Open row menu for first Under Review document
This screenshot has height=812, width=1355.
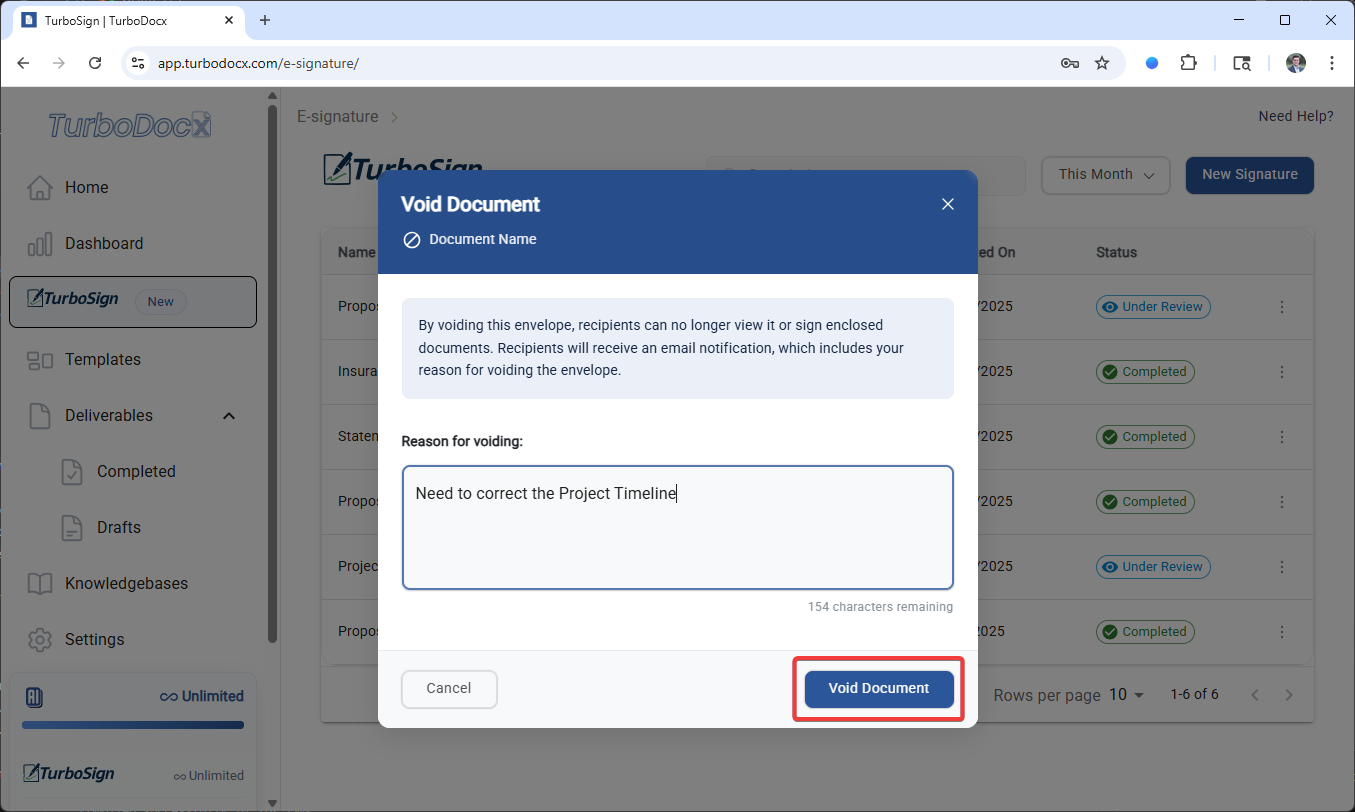1282,307
